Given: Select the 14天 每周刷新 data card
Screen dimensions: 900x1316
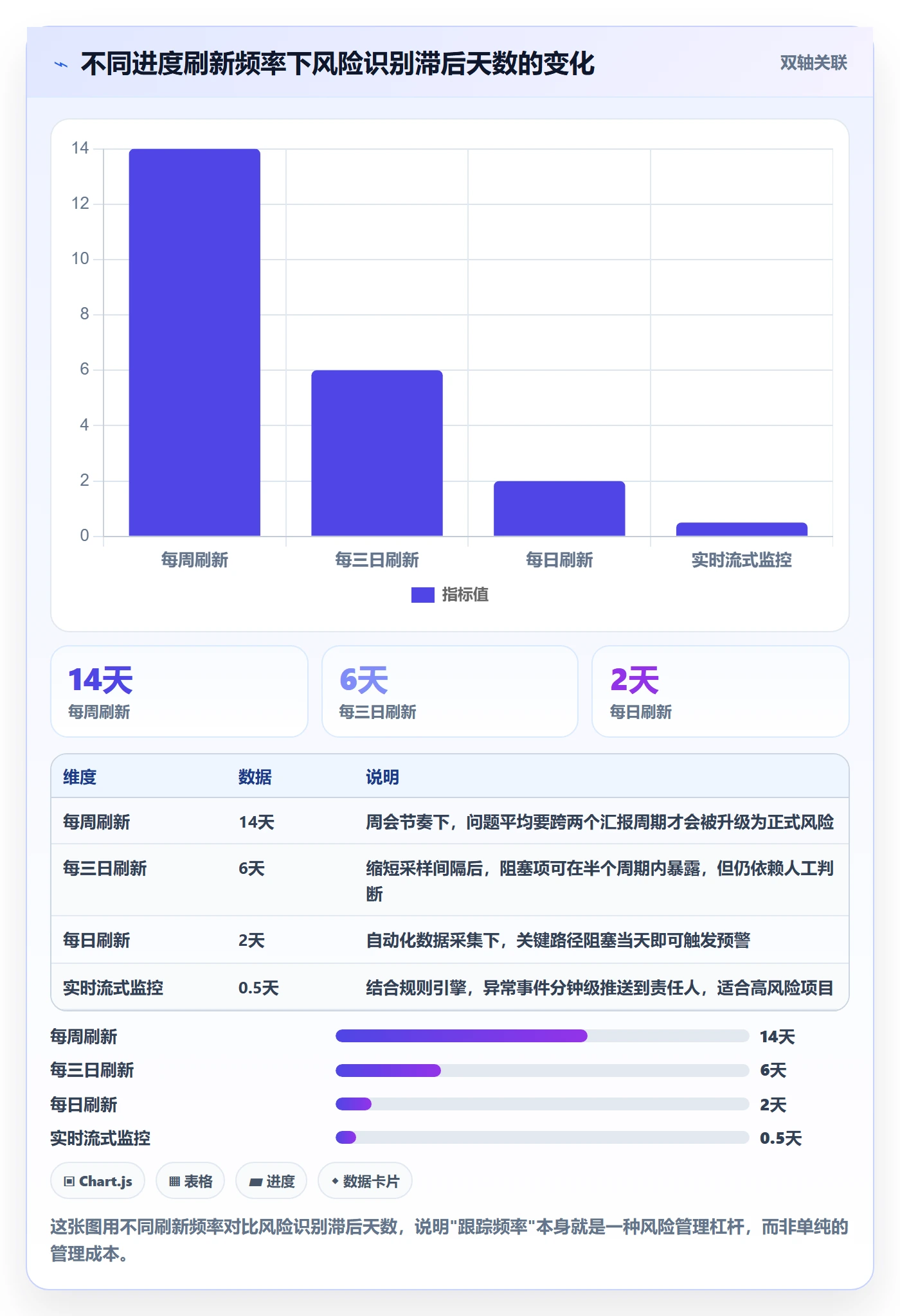Looking at the screenshot, I should click(179, 691).
